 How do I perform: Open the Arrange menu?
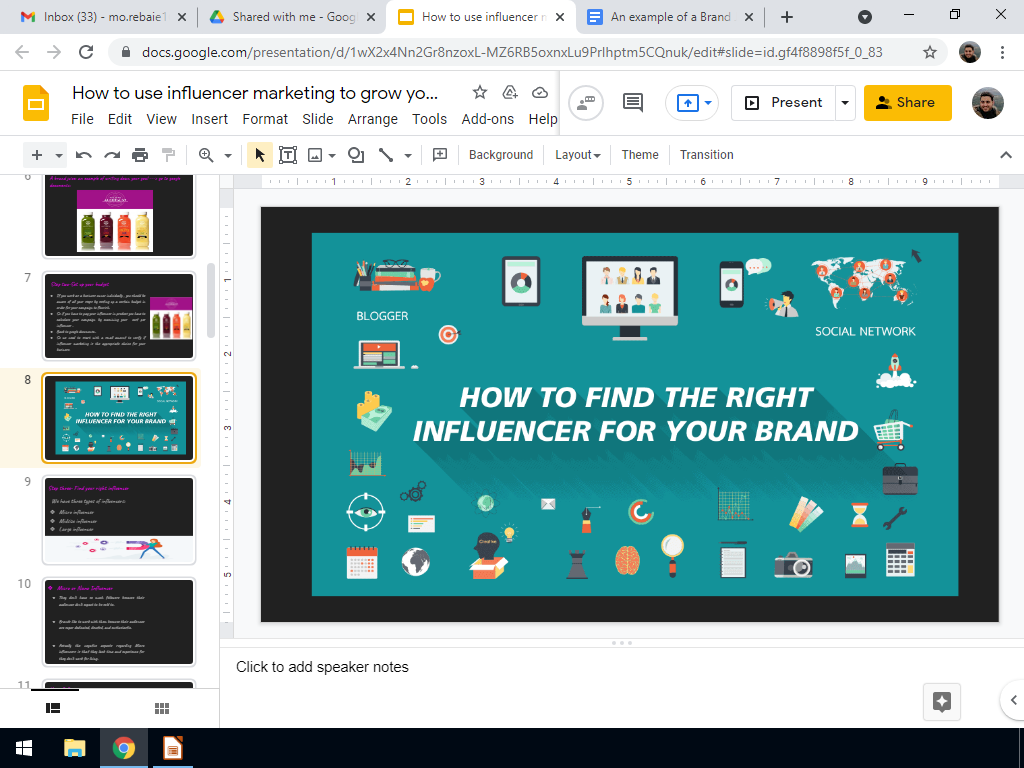pos(372,119)
